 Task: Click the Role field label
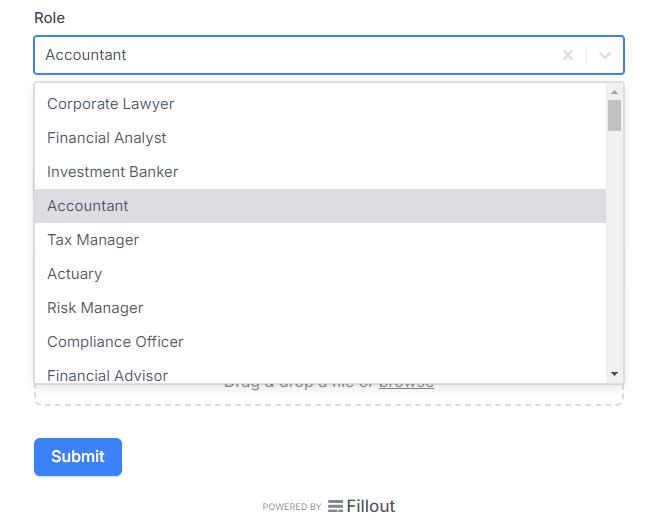49,18
